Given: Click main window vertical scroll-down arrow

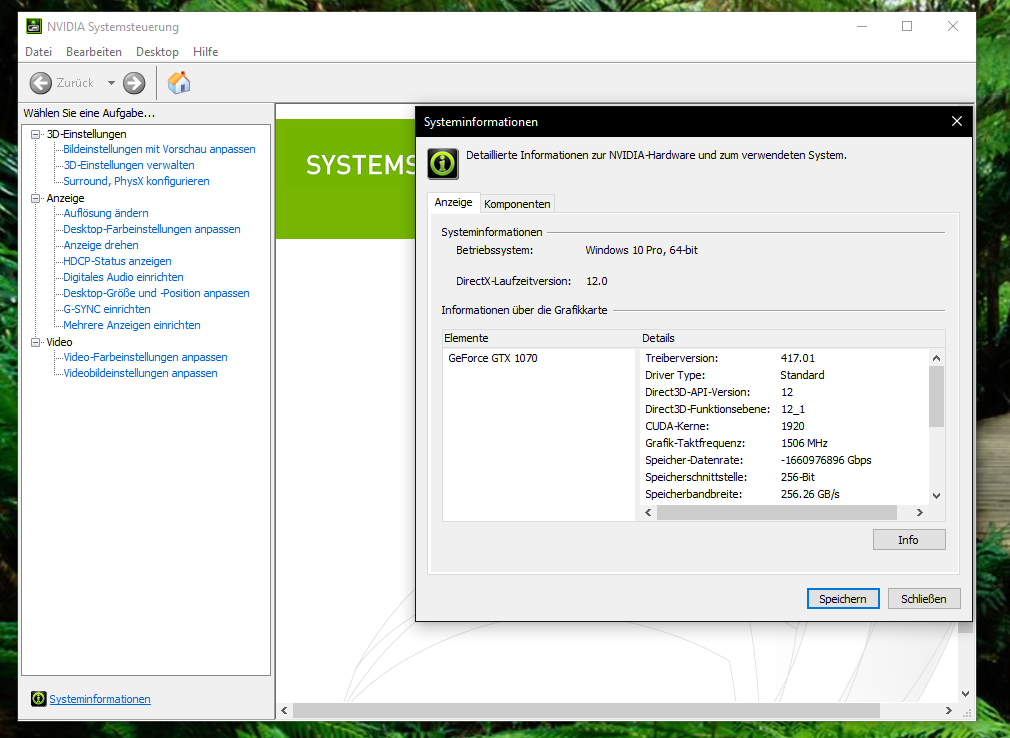Looking at the screenshot, I should (x=965, y=694).
